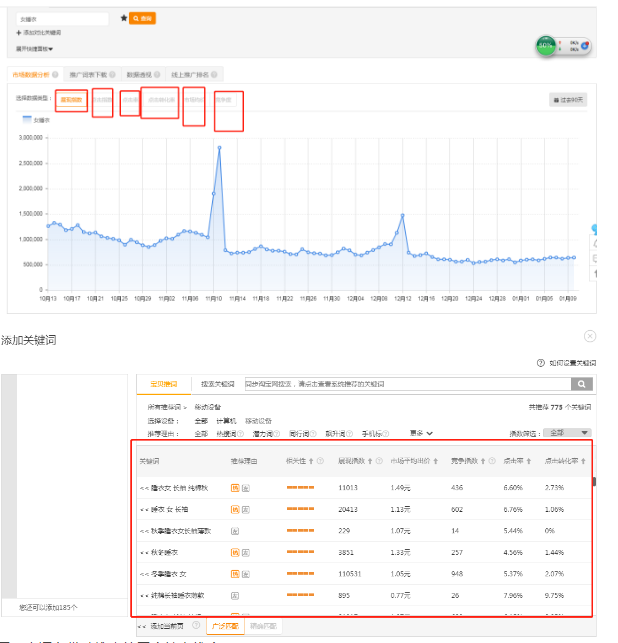Click help icon beside 相关性 header
This screenshot has height=643, width=618.
320,461
